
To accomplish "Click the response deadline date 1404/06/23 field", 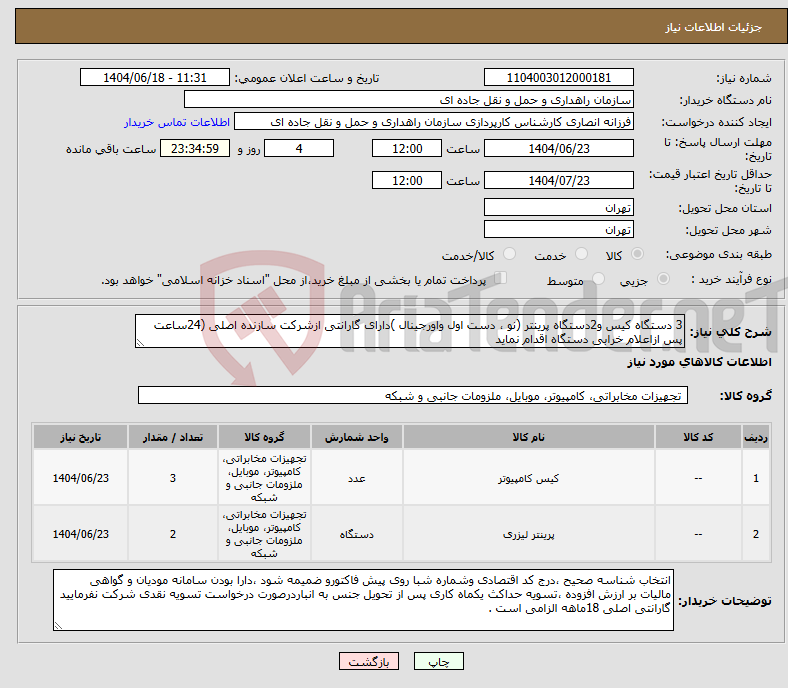I will pos(559,148).
